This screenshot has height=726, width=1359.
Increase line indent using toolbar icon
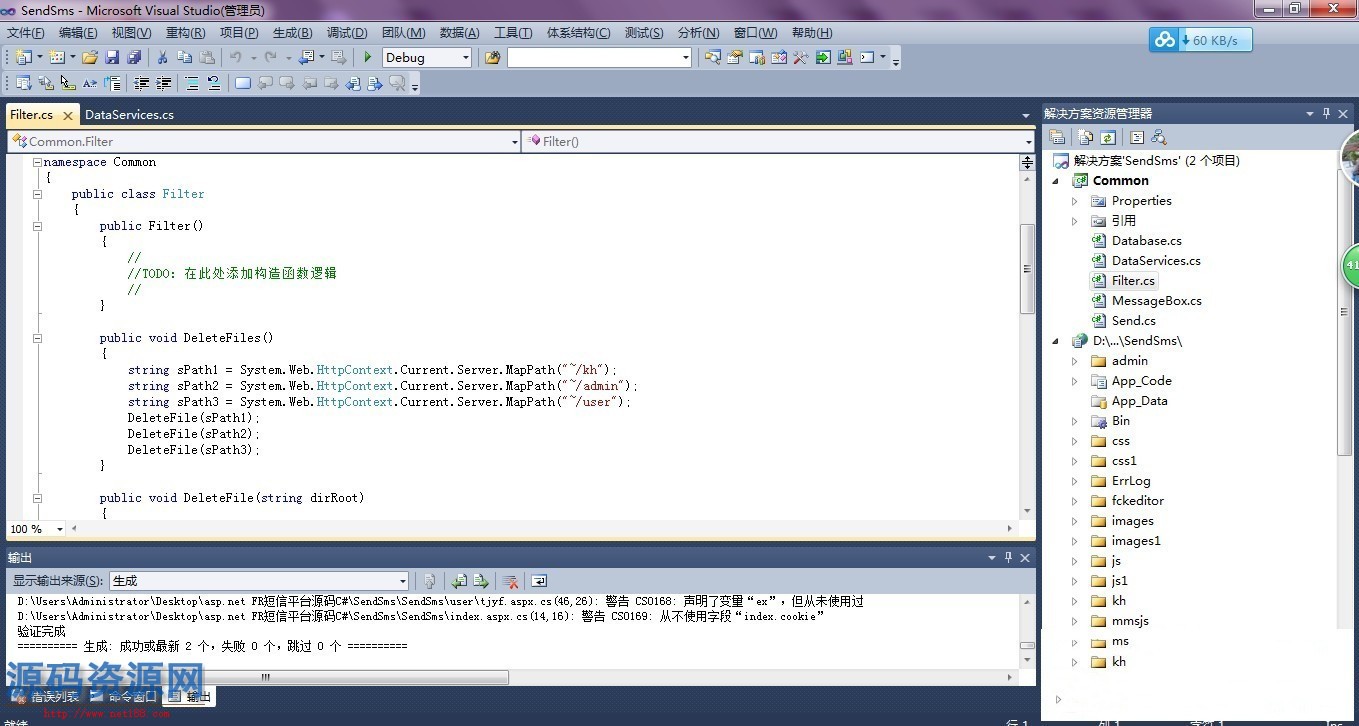164,84
